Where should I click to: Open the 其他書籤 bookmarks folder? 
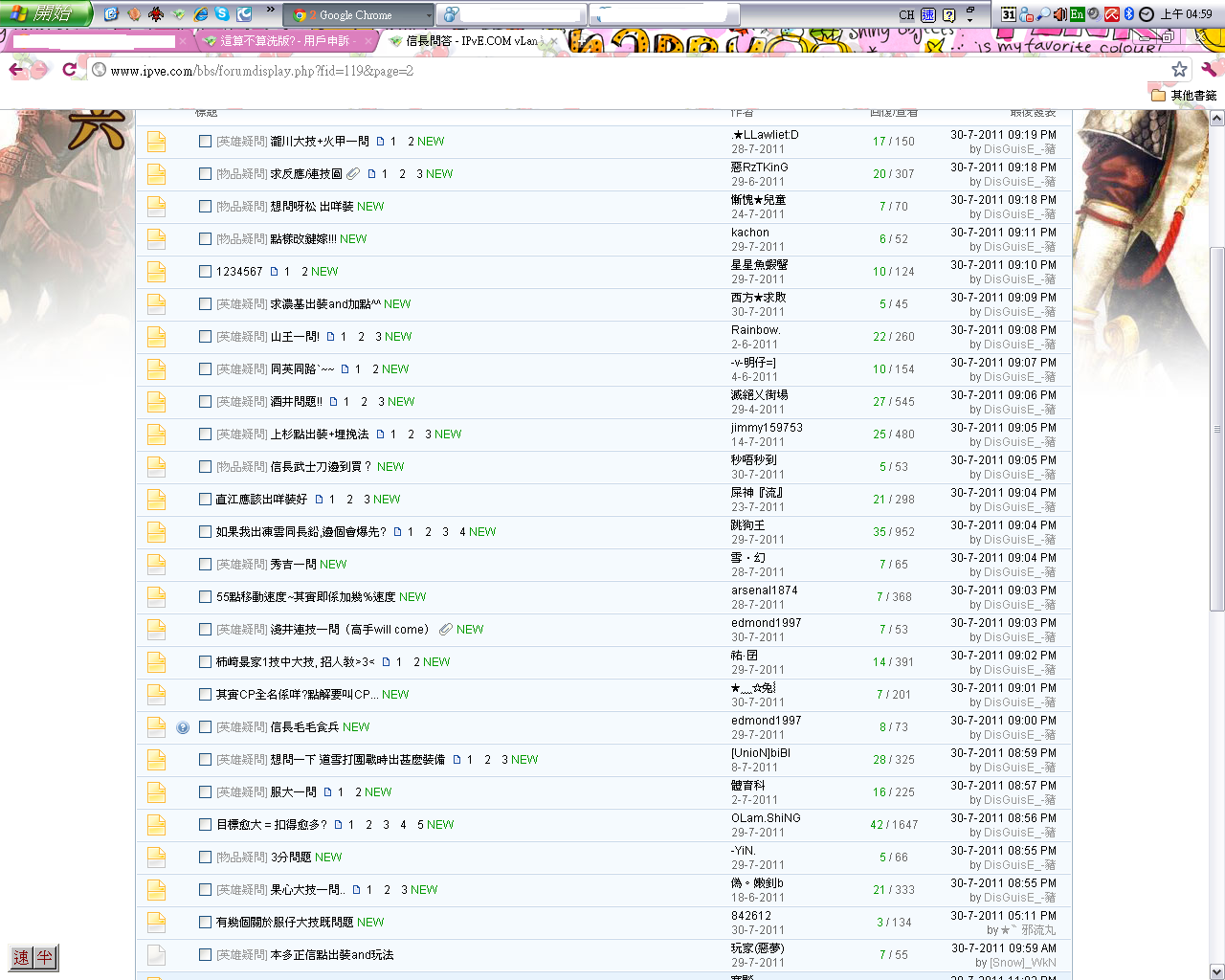[1184, 96]
